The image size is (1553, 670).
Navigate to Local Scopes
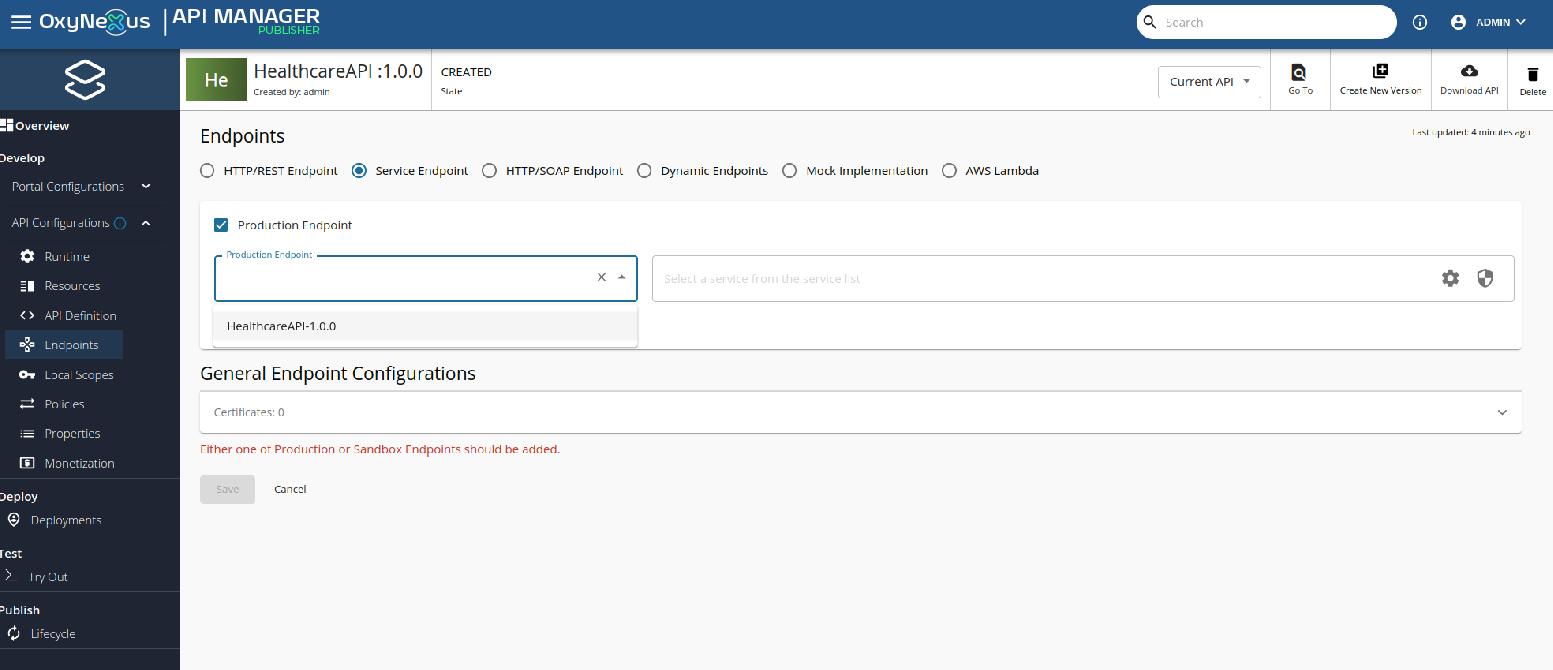(79, 375)
